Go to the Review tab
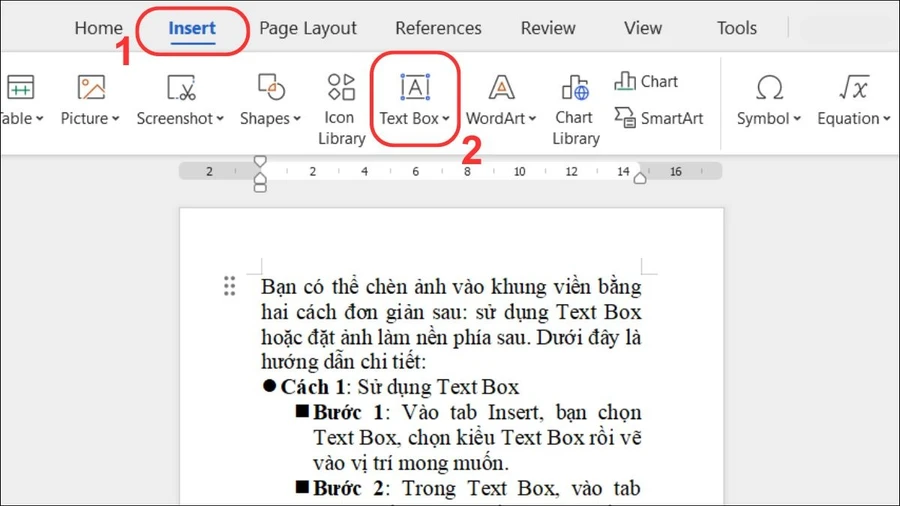The image size is (900, 506). tap(548, 28)
